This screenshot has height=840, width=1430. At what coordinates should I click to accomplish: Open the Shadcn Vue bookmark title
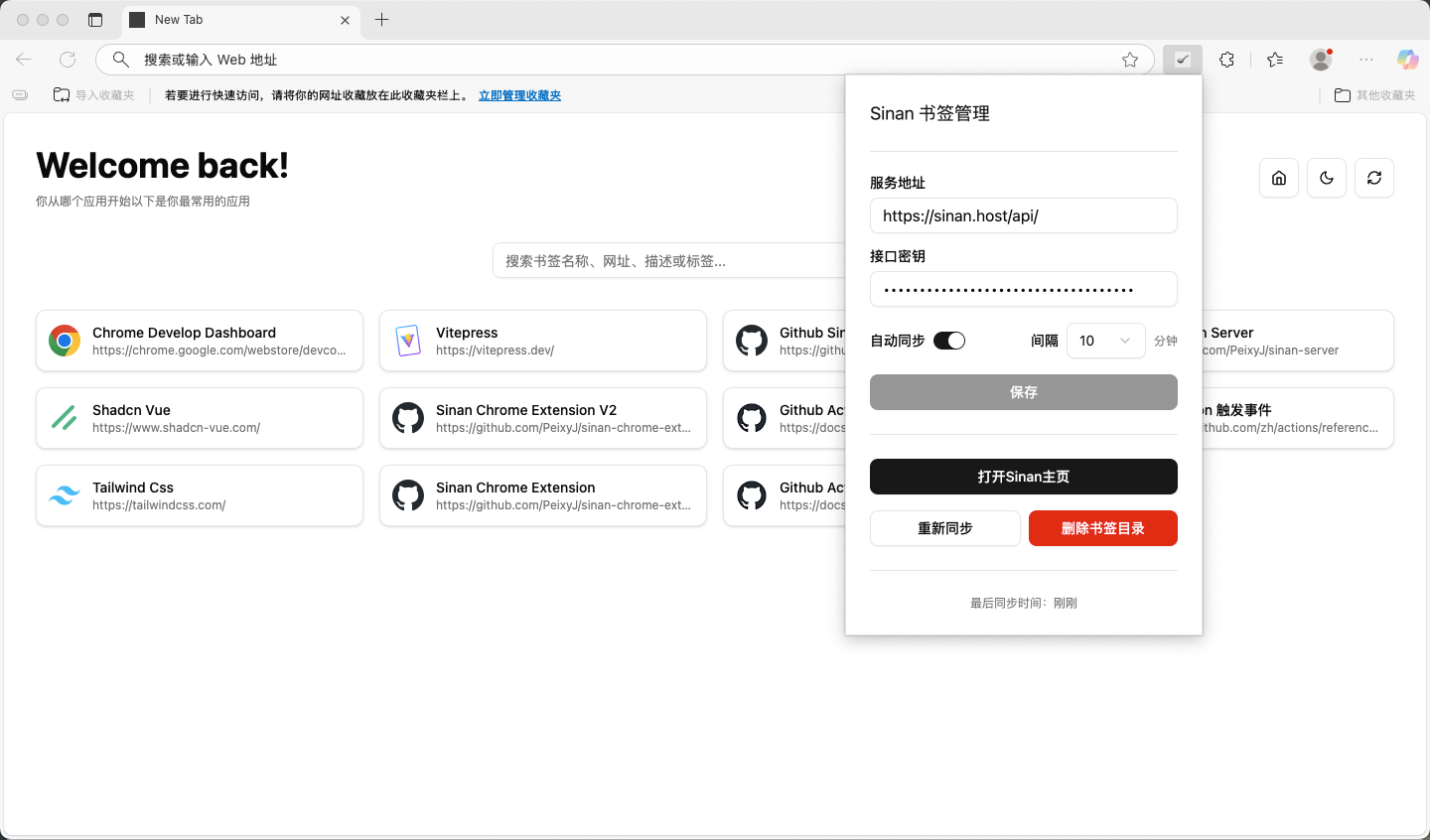click(x=131, y=410)
